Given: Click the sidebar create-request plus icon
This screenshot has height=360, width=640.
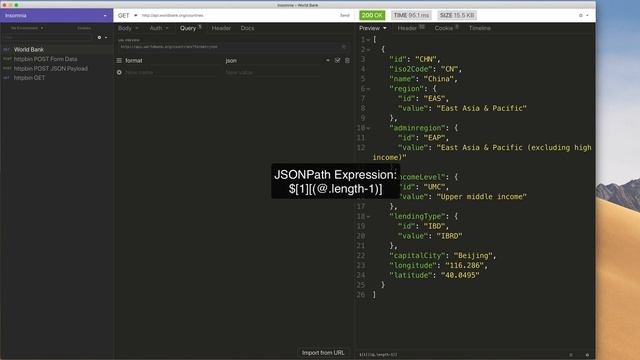Looking at the screenshot, I should click(x=99, y=38).
